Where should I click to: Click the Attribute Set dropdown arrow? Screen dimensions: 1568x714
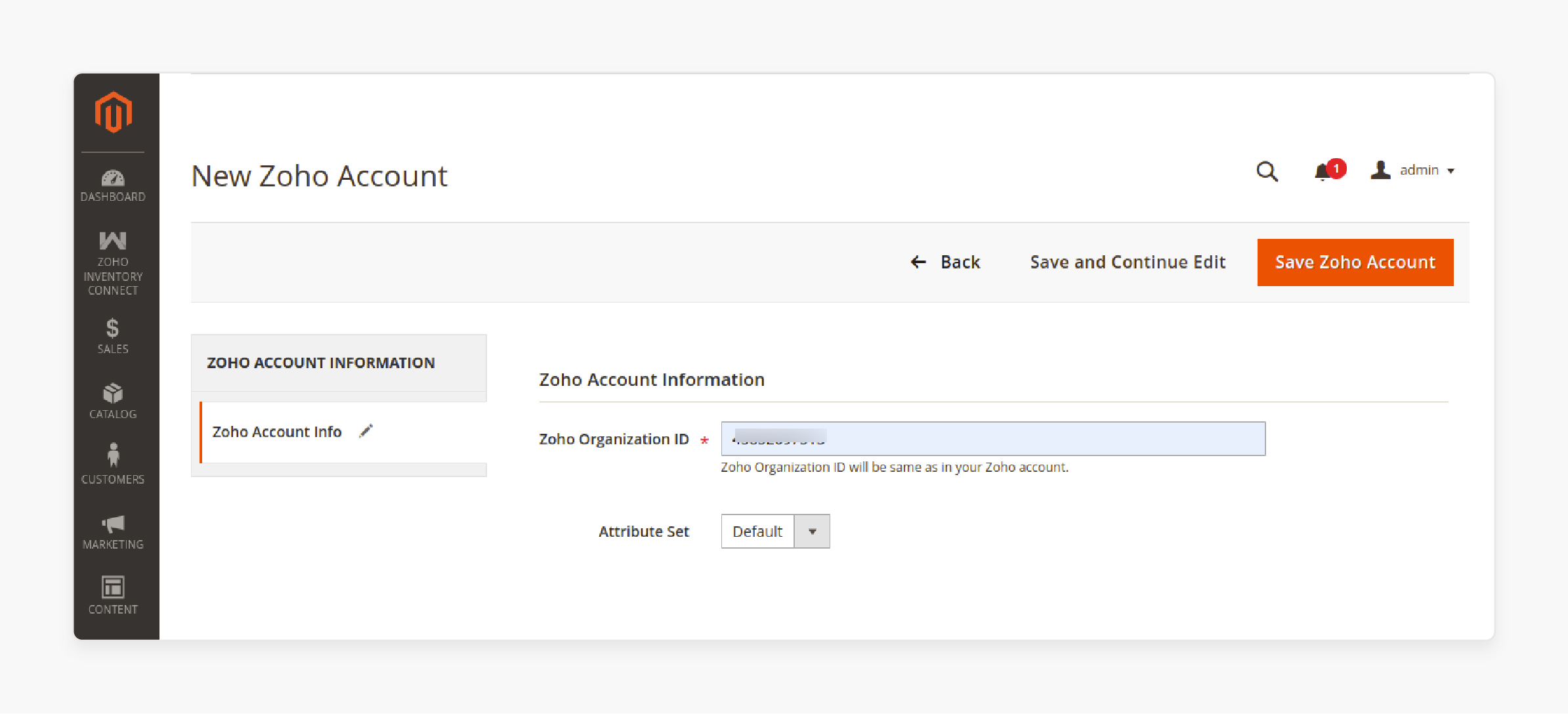812,532
